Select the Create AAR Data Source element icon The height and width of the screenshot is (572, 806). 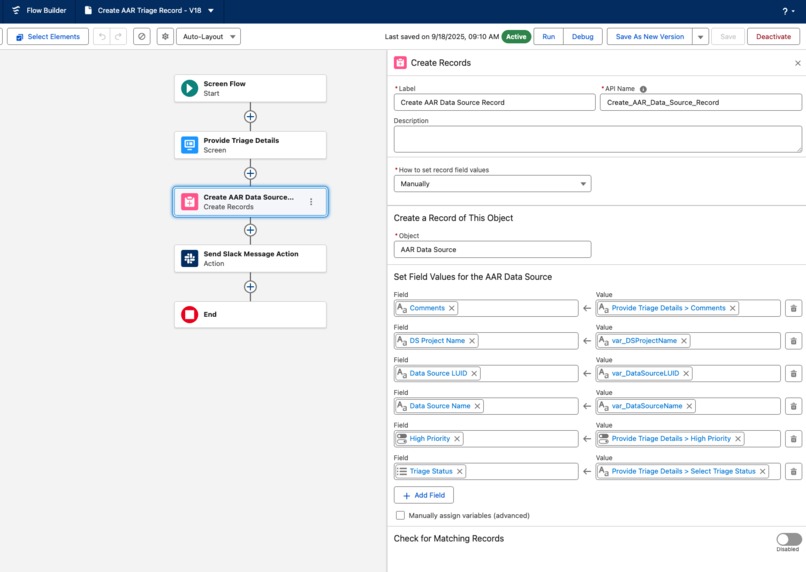tap(190, 202)
